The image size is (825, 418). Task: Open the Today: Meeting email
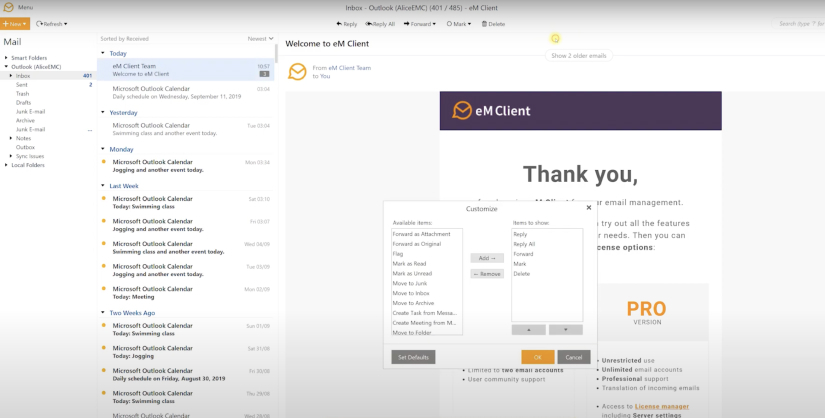[186, 293]
